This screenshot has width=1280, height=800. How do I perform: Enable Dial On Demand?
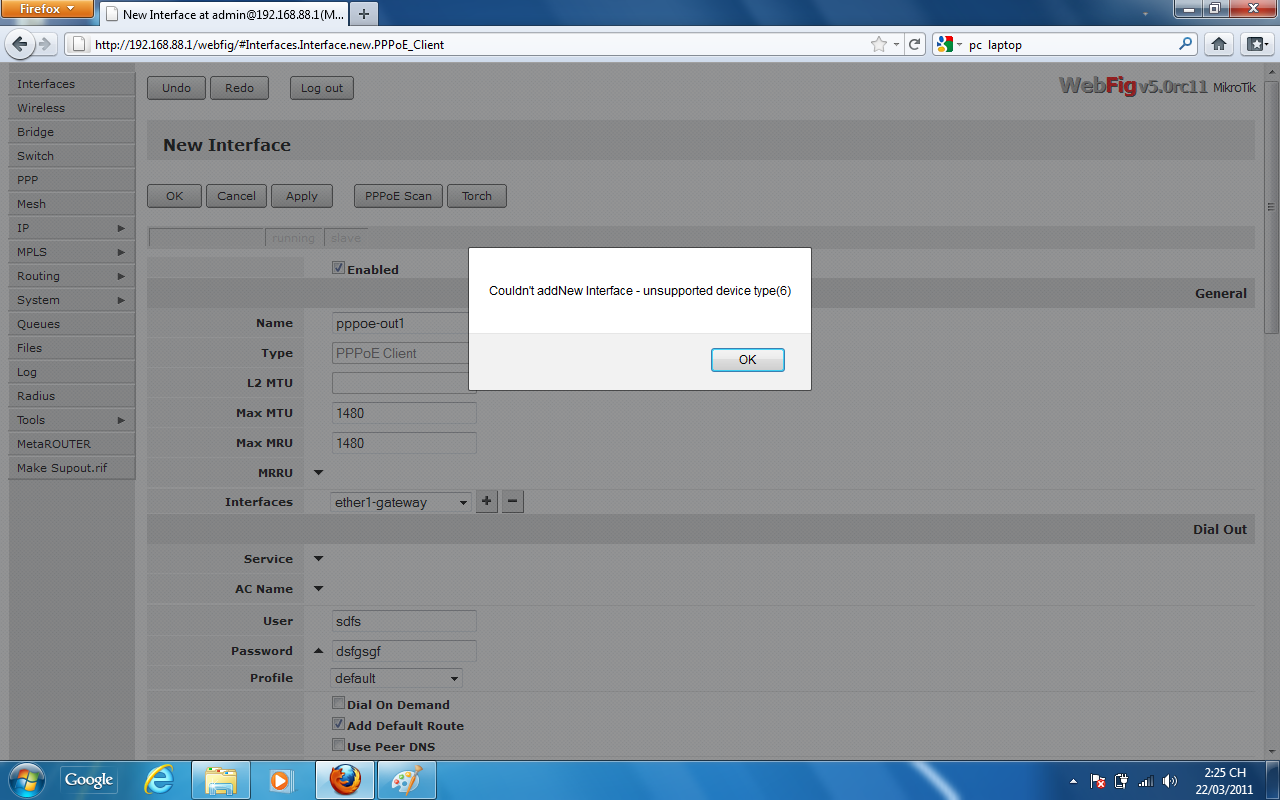point(338,702)
